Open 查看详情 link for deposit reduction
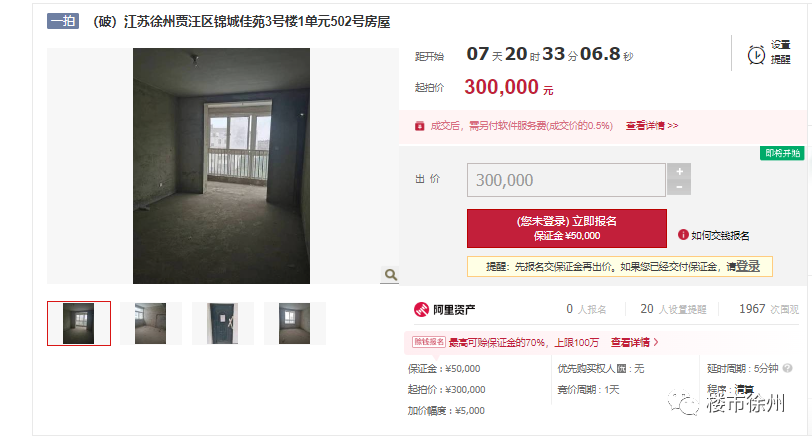Viewport: 812px width, 439px height. tap(634, 342)
